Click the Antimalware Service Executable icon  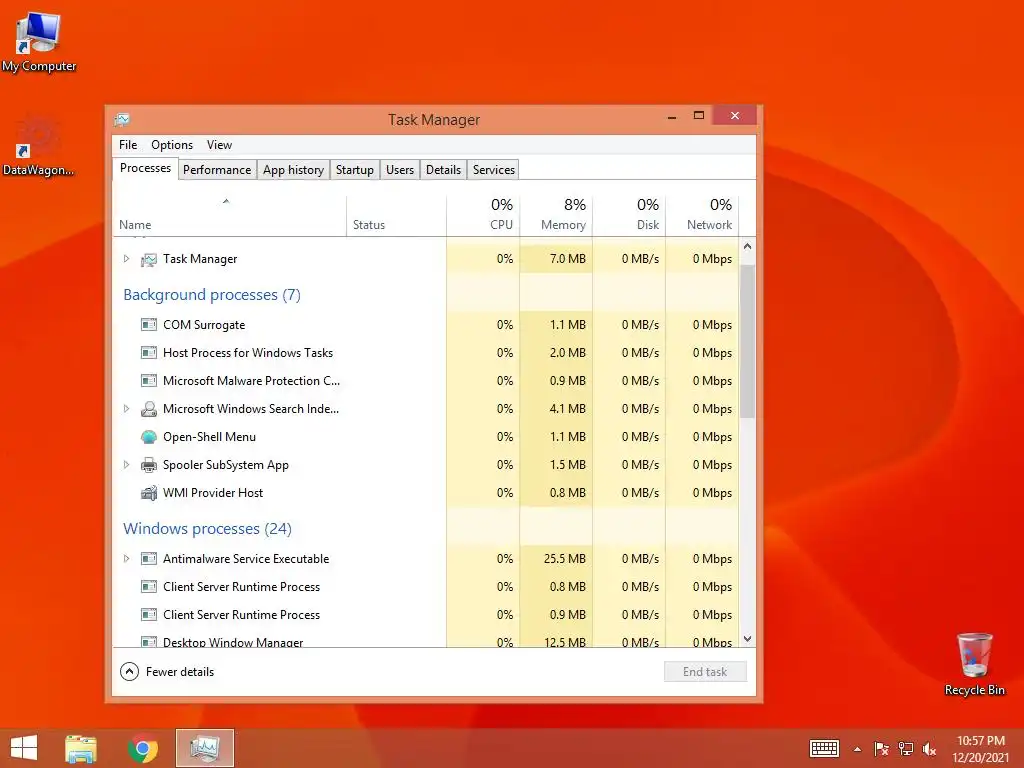(149, 559)
